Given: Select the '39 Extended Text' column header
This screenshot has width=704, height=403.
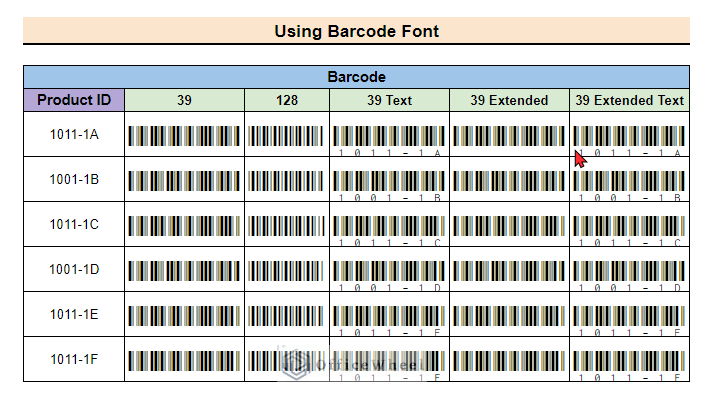Looking at the screenshot, I should 629,100.
